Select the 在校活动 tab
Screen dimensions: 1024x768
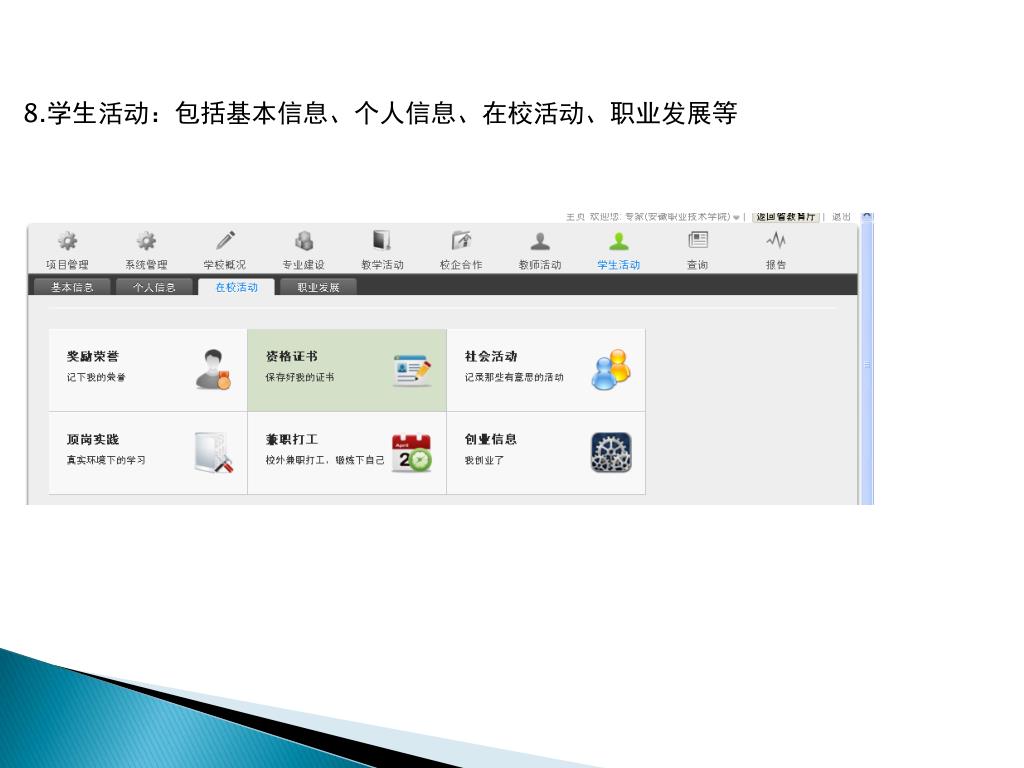point(236,287)
